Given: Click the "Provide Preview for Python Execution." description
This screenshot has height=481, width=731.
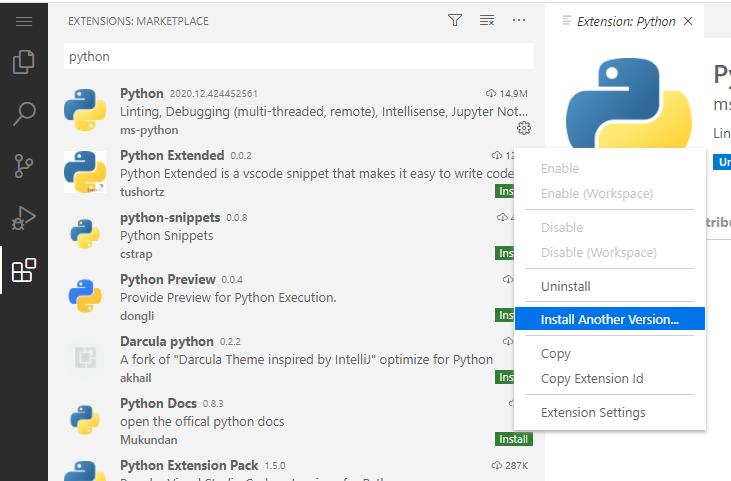Looking at the screenshot, I should [228, 297].
